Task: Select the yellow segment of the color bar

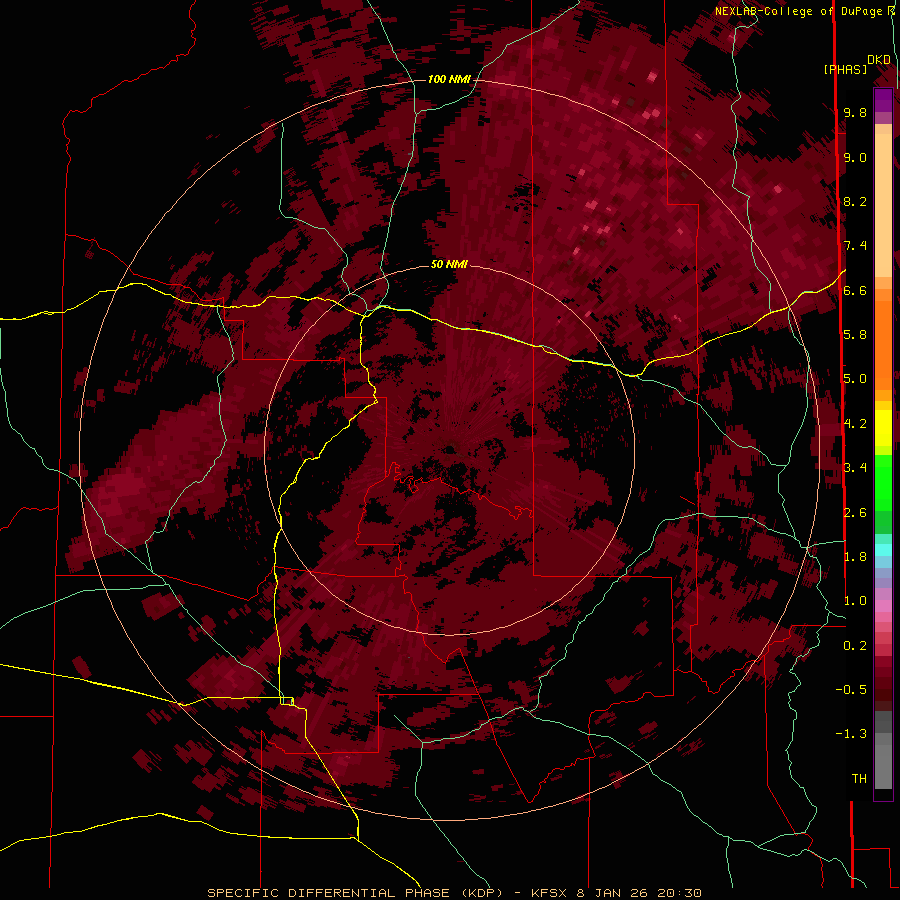Action: (883, 428)
